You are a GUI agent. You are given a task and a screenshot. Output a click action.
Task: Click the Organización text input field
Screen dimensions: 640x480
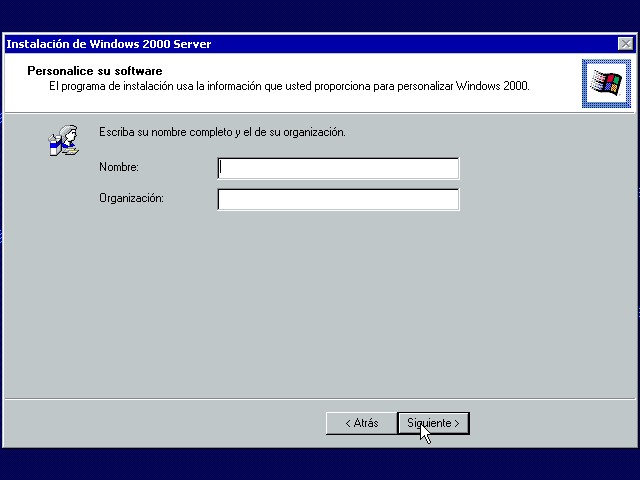coord(338,199)
